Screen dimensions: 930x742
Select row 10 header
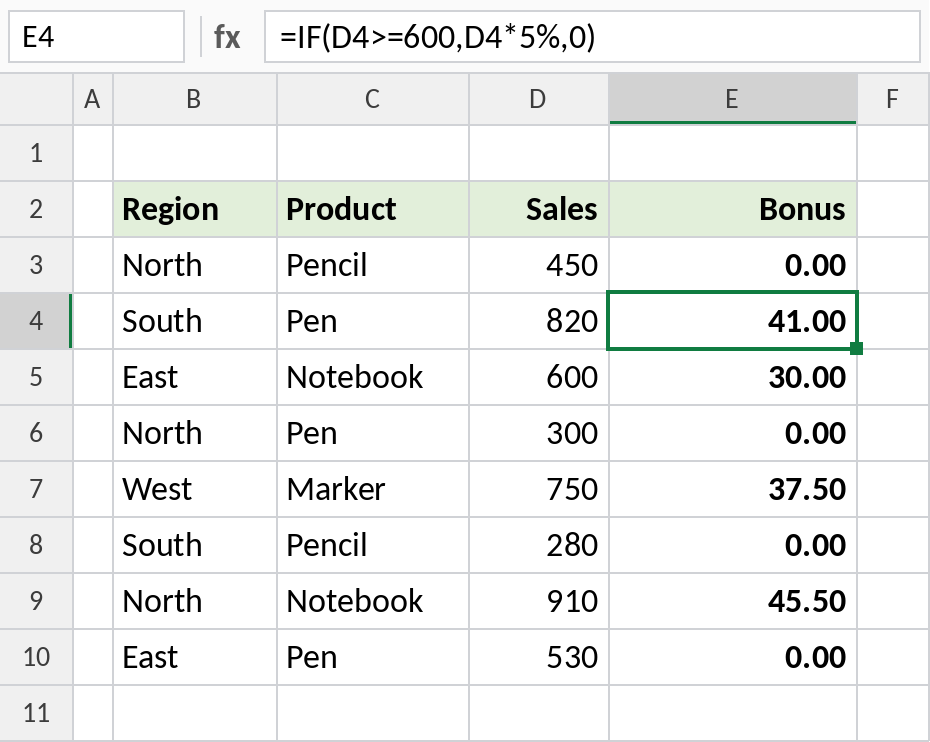point(36,657)
